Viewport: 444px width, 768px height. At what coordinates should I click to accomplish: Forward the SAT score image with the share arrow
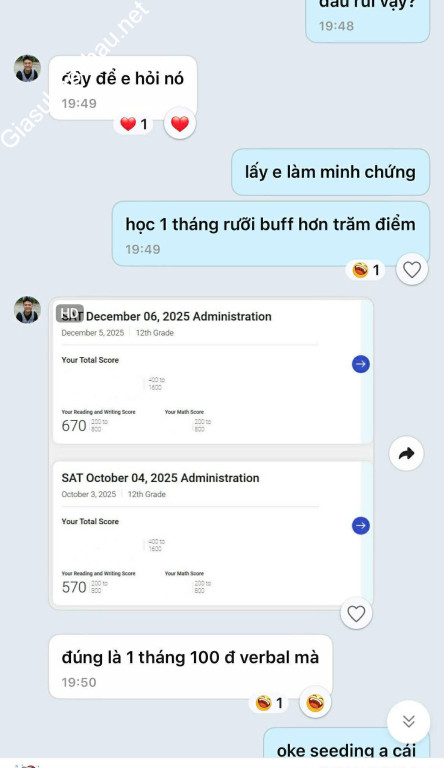pyautogui.click(x=406, y=454)
